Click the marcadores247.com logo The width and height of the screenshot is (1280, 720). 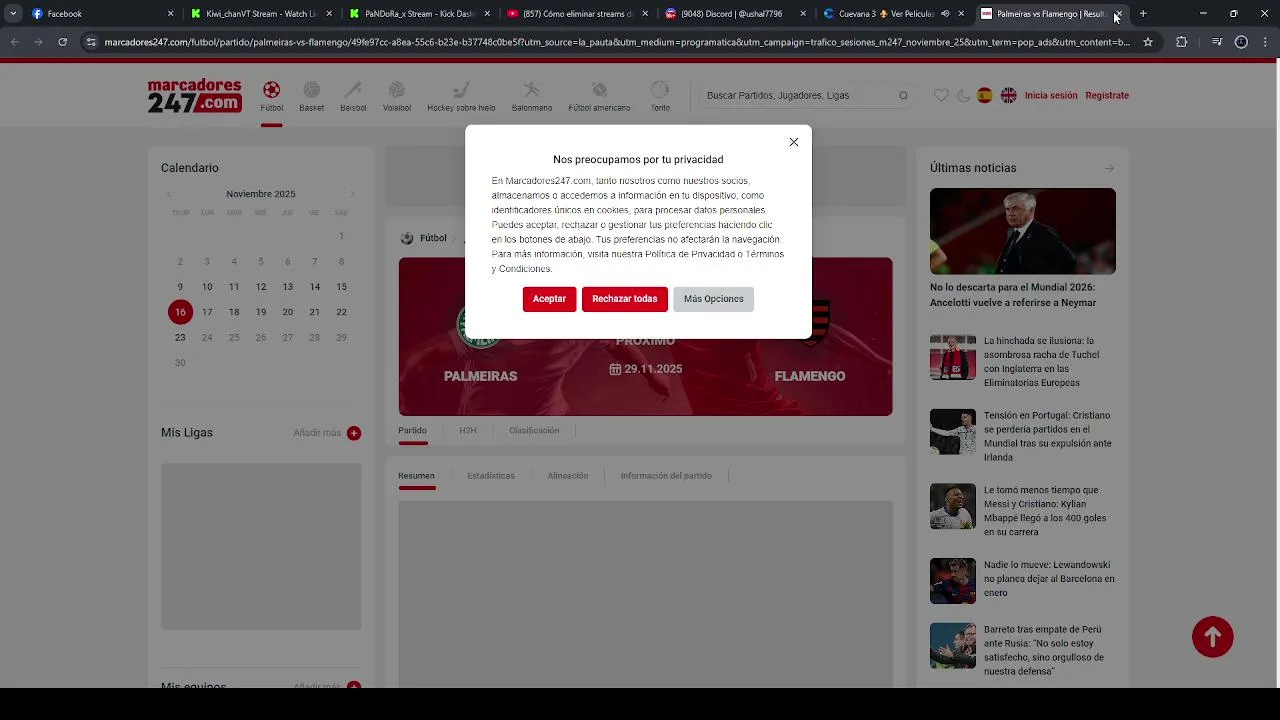195,96
